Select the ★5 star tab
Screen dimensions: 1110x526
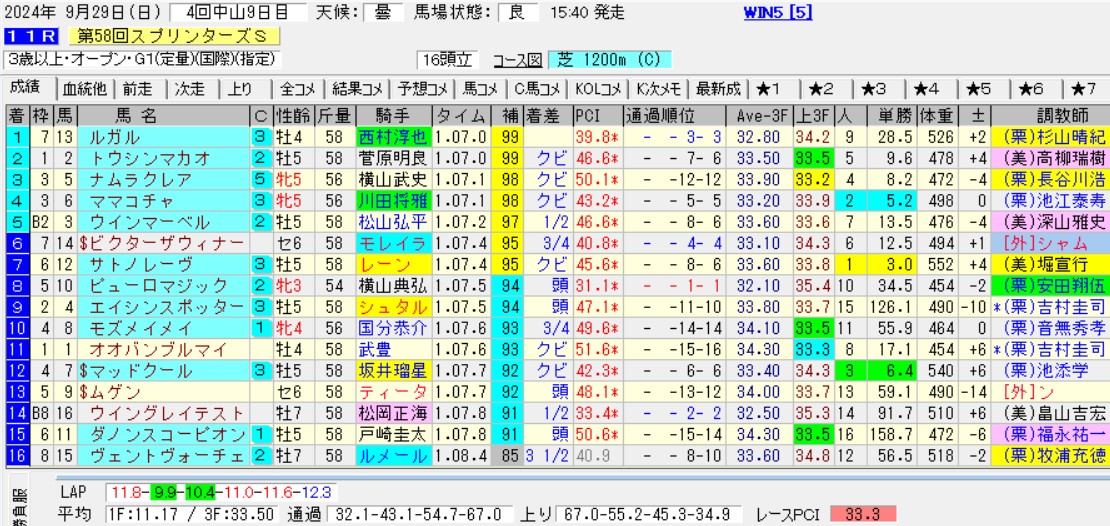pyautogui.click(x=978, y=88)
